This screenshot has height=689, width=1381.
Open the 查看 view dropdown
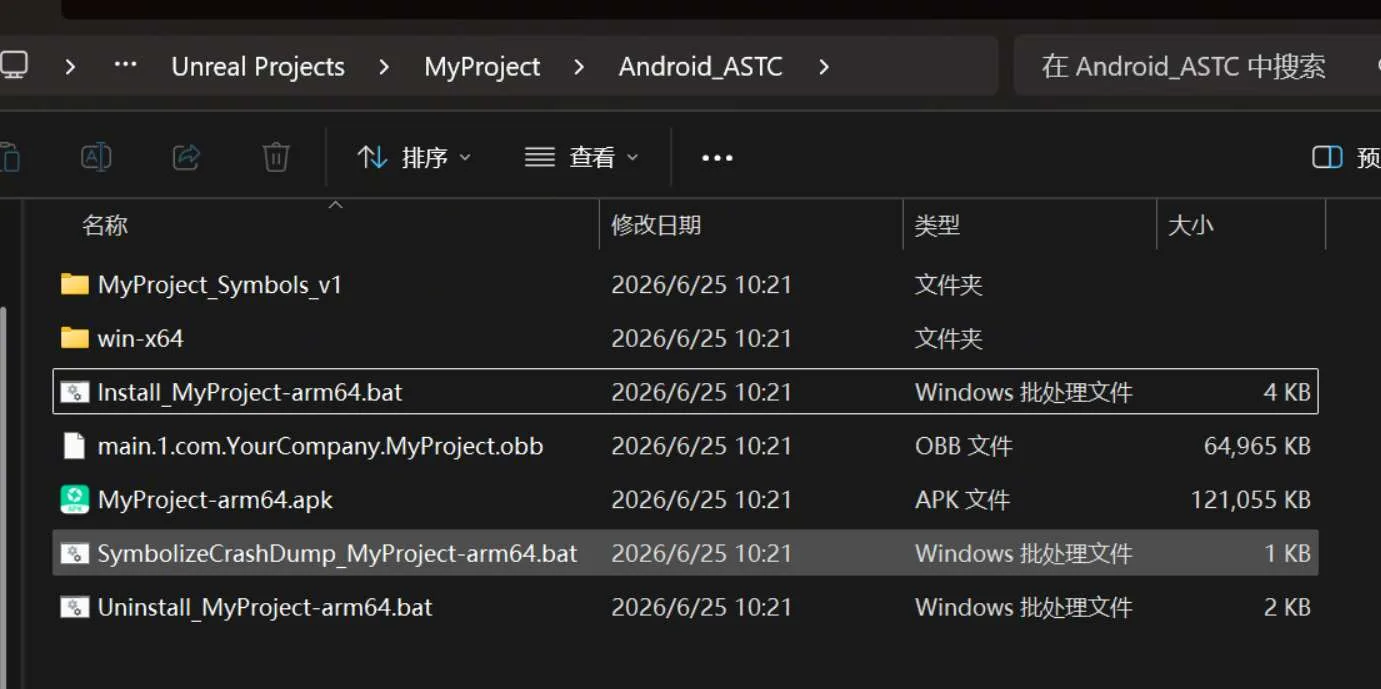pos(582,157)
